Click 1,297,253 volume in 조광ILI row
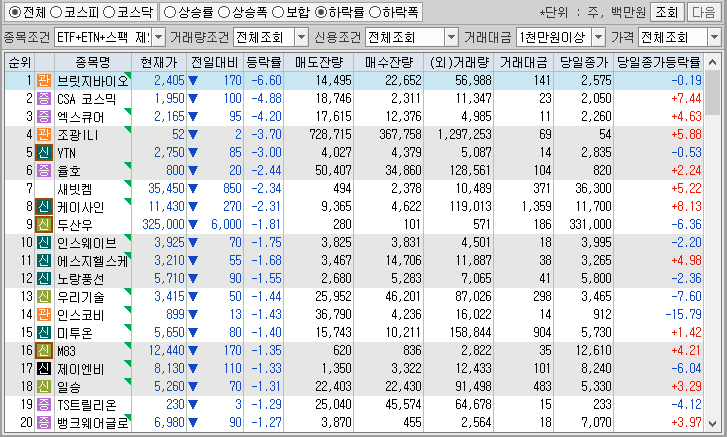 point(464,135)
